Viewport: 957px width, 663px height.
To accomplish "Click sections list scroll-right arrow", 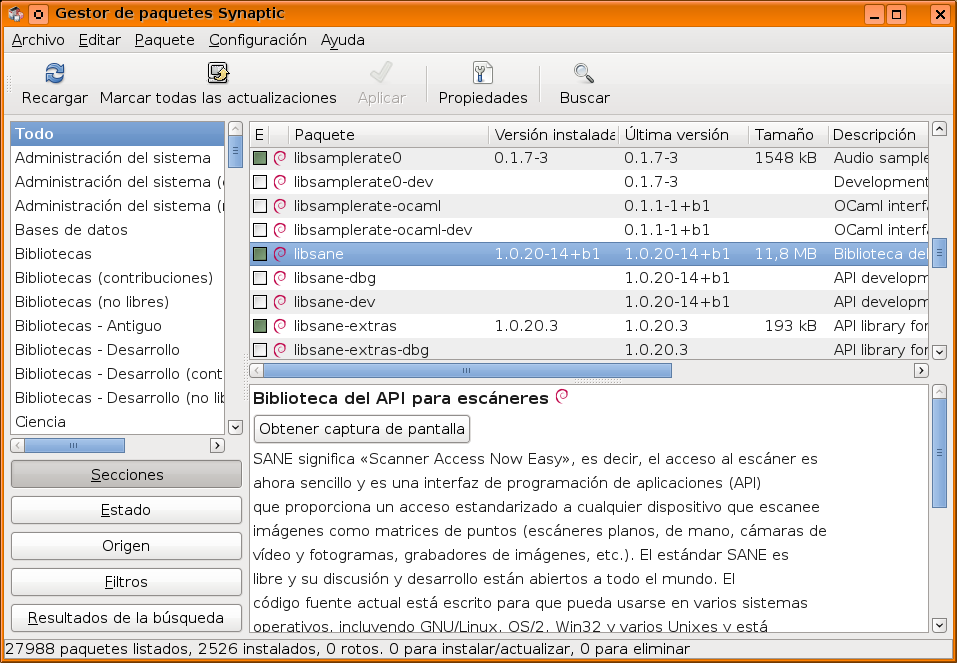I will [x=217, y=446].
